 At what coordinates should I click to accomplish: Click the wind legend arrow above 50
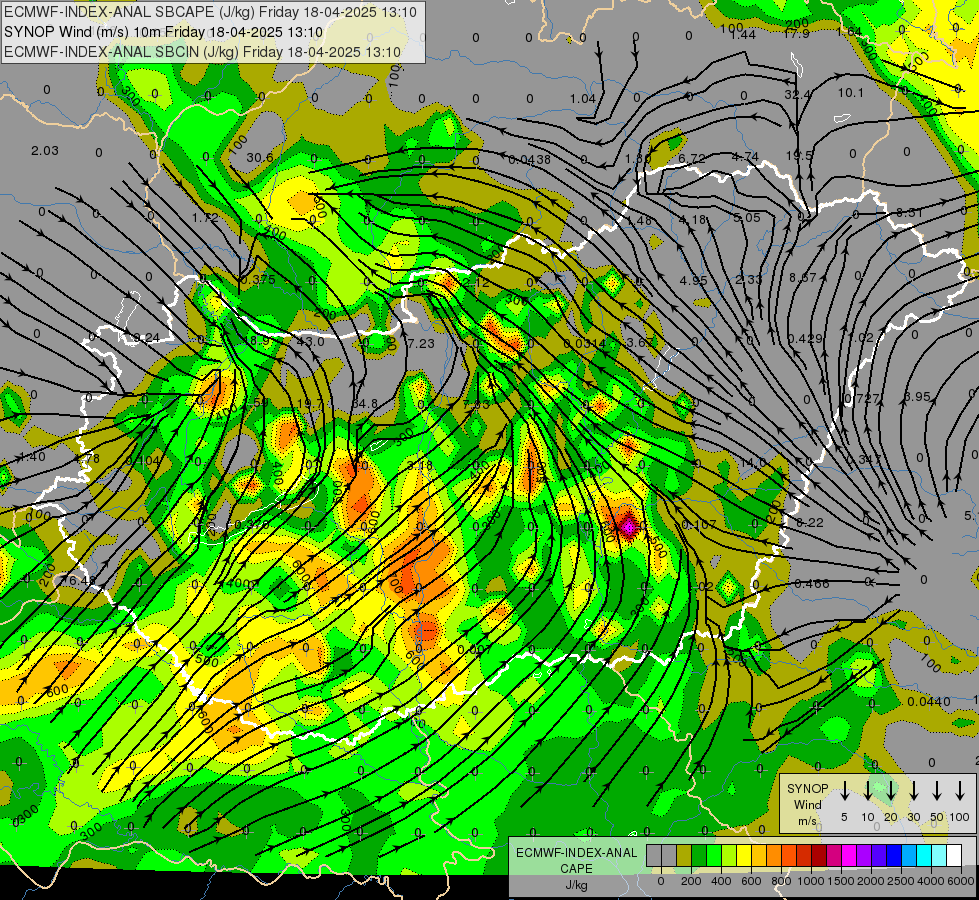(x=937, y=791)
